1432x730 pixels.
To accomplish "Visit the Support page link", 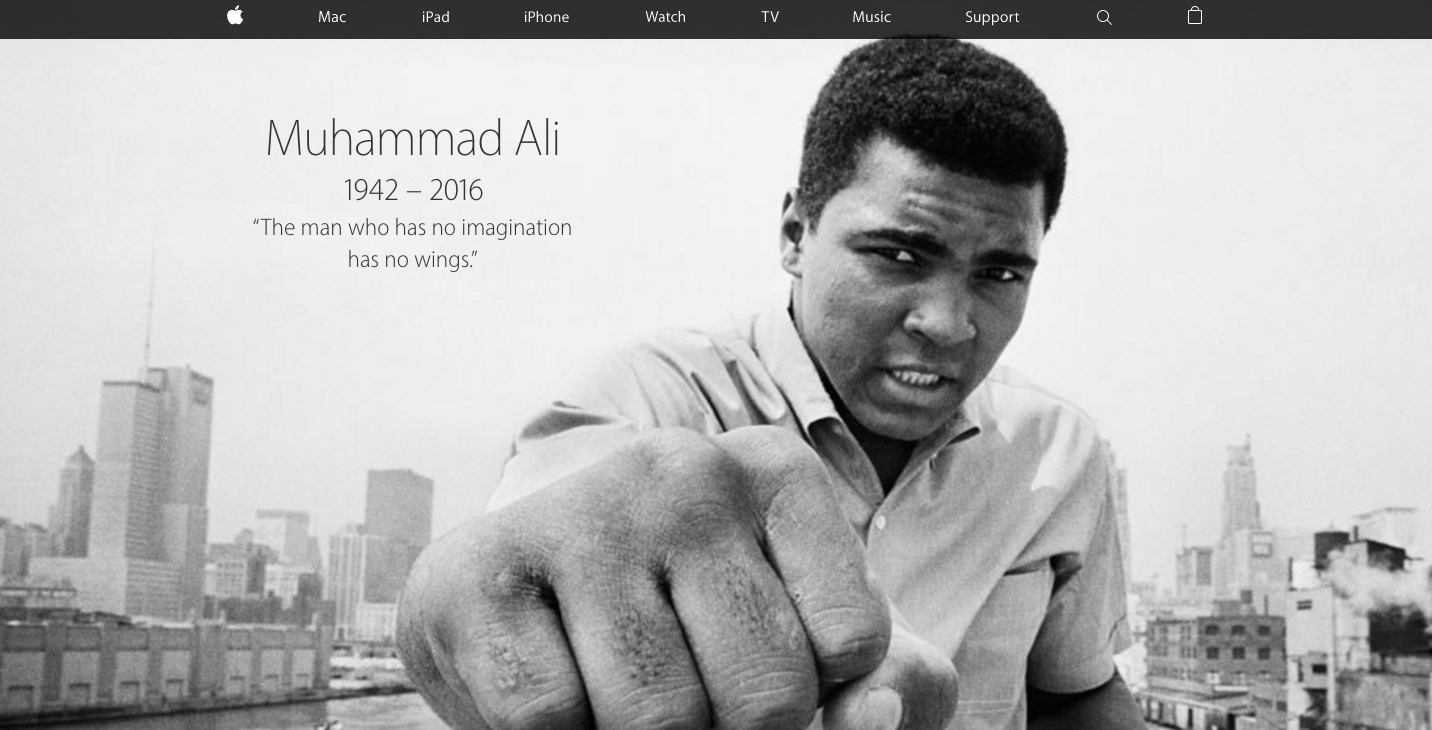I will 992,17.
